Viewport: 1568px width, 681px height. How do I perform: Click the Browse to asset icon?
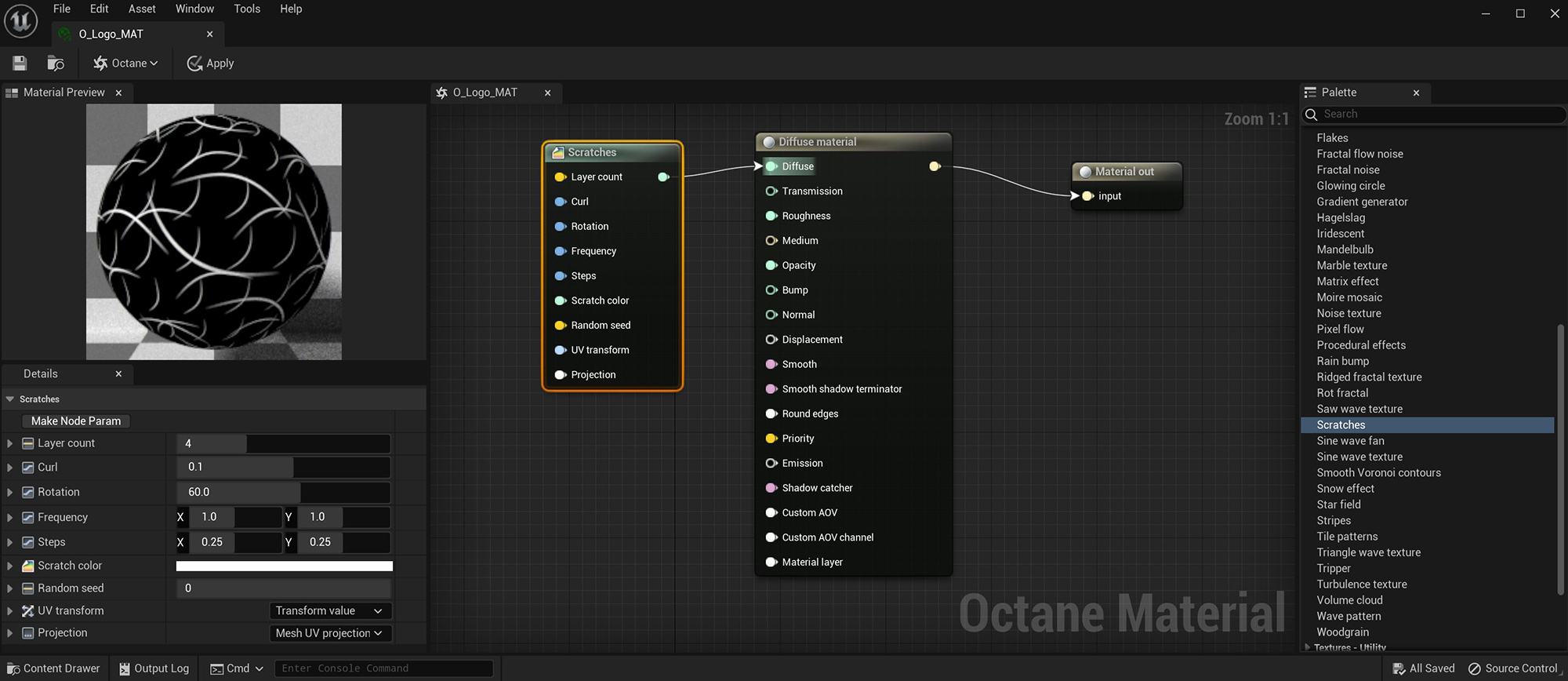pos(56,63)
